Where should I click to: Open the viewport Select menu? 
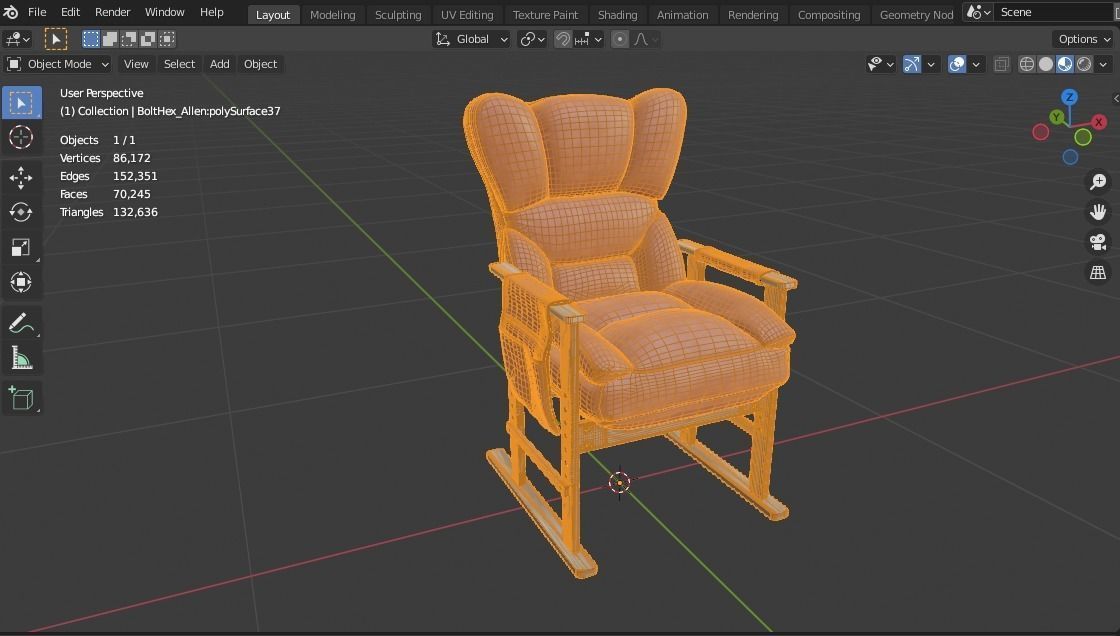179,64
